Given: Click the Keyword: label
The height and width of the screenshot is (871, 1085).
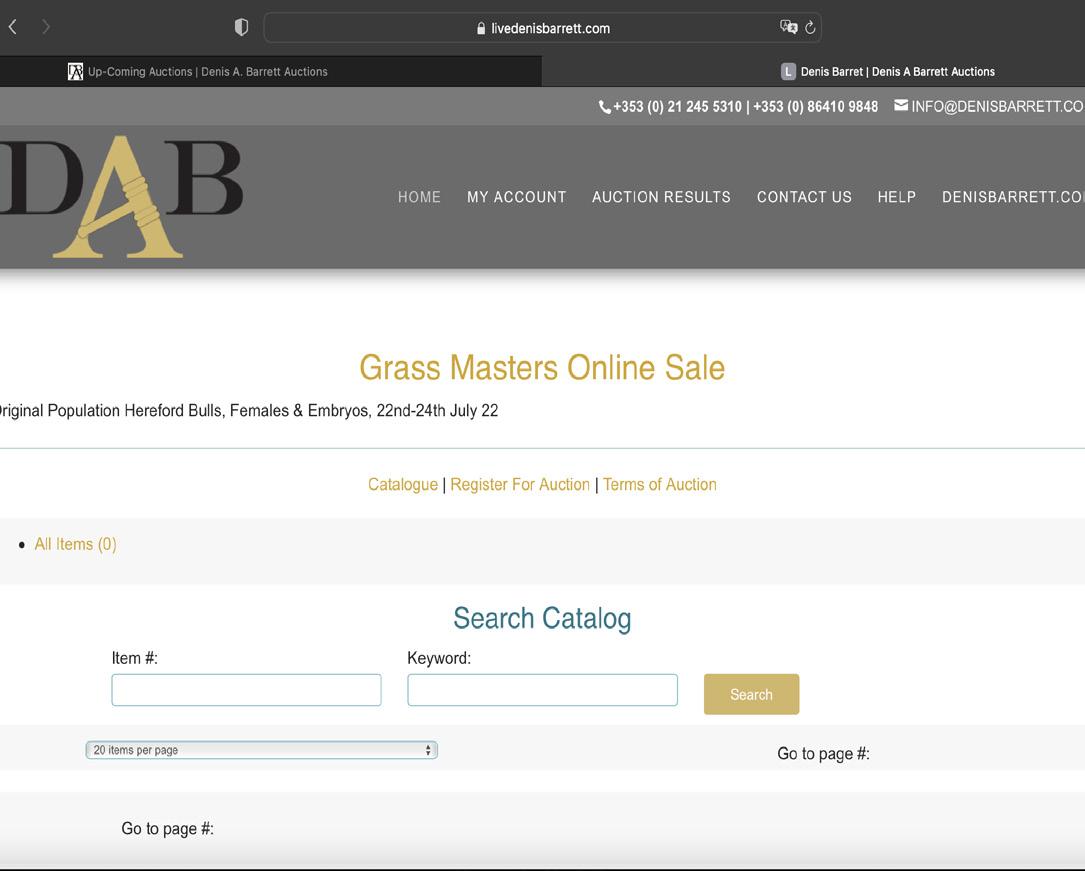Looking at the screenshot, I should pos(439,658).
